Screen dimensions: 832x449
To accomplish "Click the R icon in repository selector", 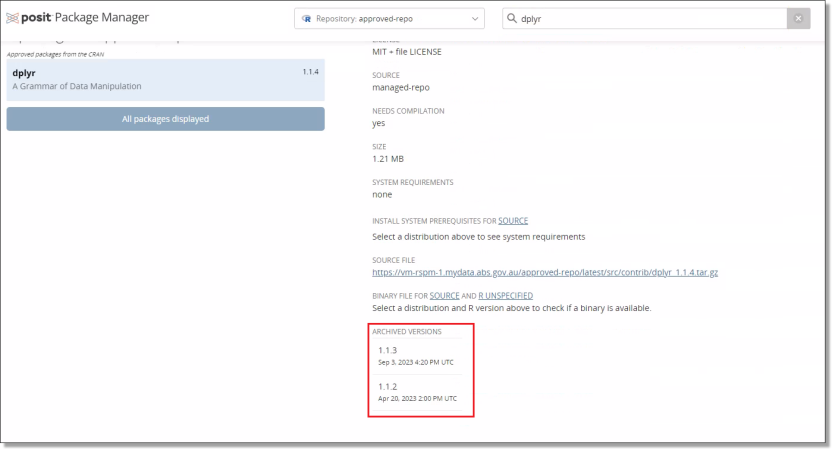I will pos(306,19).
